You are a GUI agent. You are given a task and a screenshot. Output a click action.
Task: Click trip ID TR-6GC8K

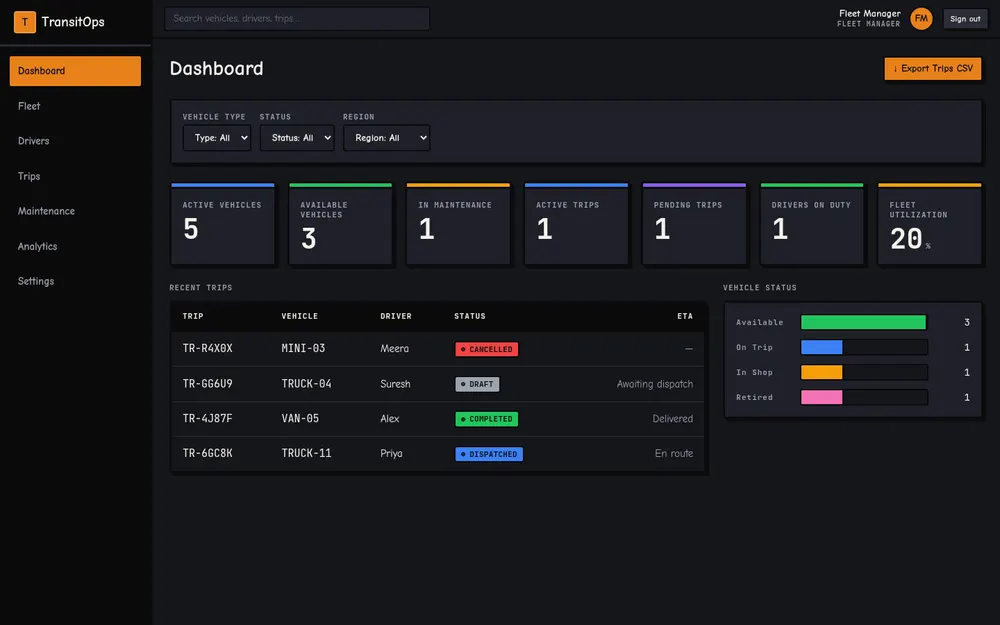click(x=207, y=453)
